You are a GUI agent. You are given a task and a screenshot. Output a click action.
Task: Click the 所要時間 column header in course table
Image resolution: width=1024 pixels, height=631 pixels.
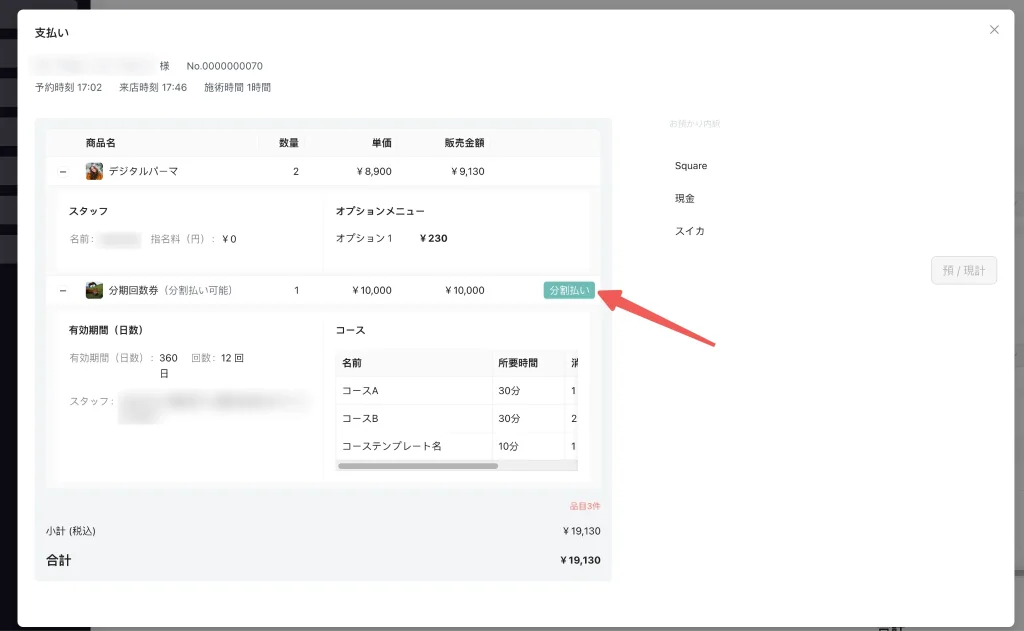(518, 363)
